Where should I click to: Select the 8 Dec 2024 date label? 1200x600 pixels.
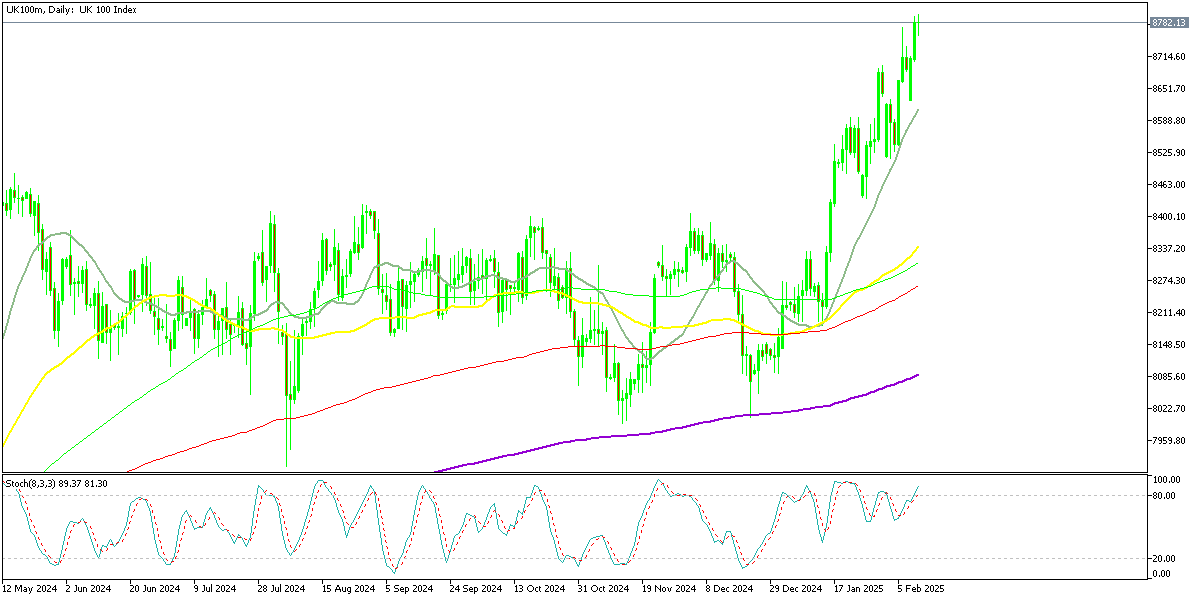[x=729, y=590]
